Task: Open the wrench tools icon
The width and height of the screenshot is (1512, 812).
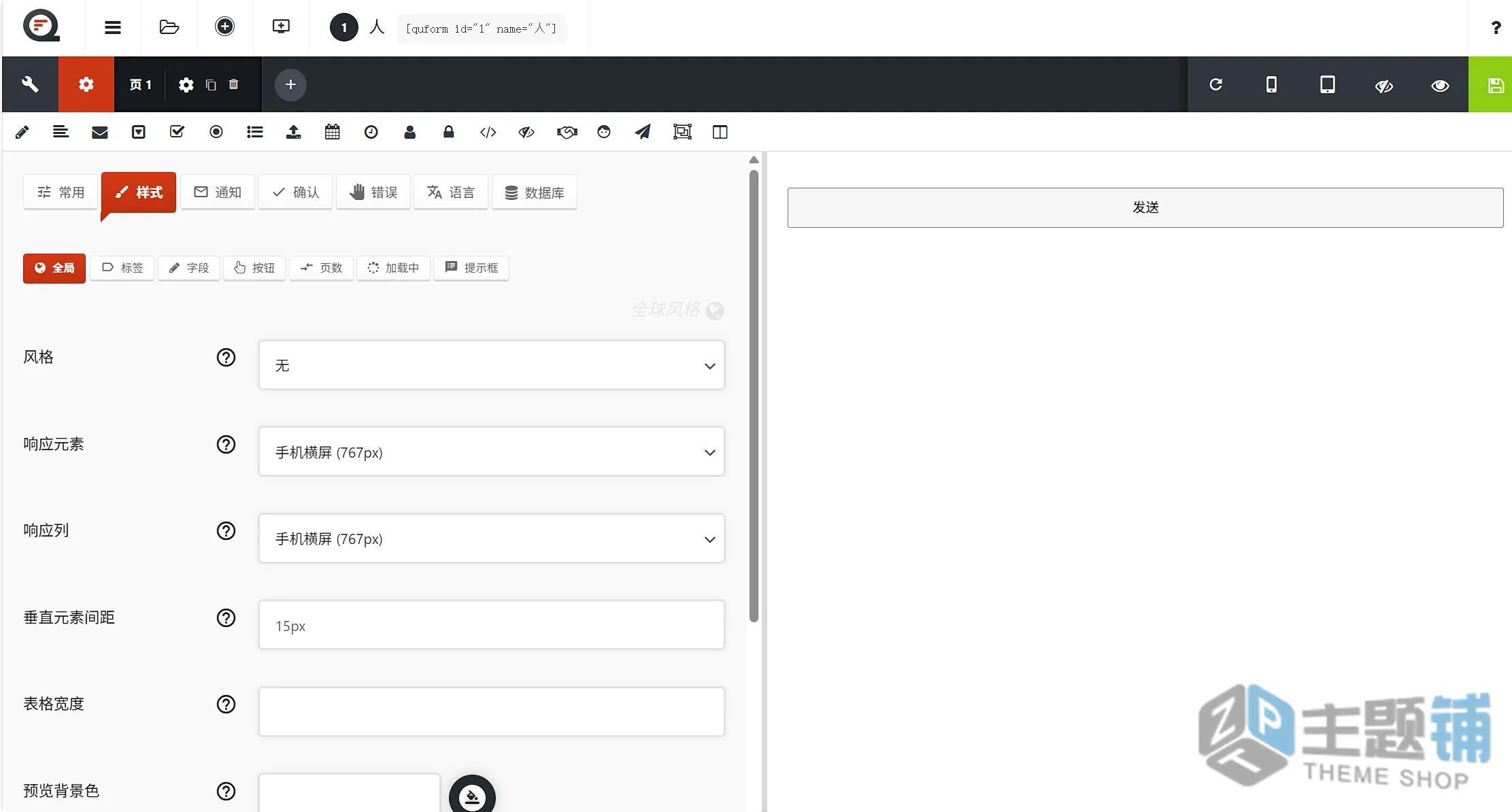Action: coord(30,84)
